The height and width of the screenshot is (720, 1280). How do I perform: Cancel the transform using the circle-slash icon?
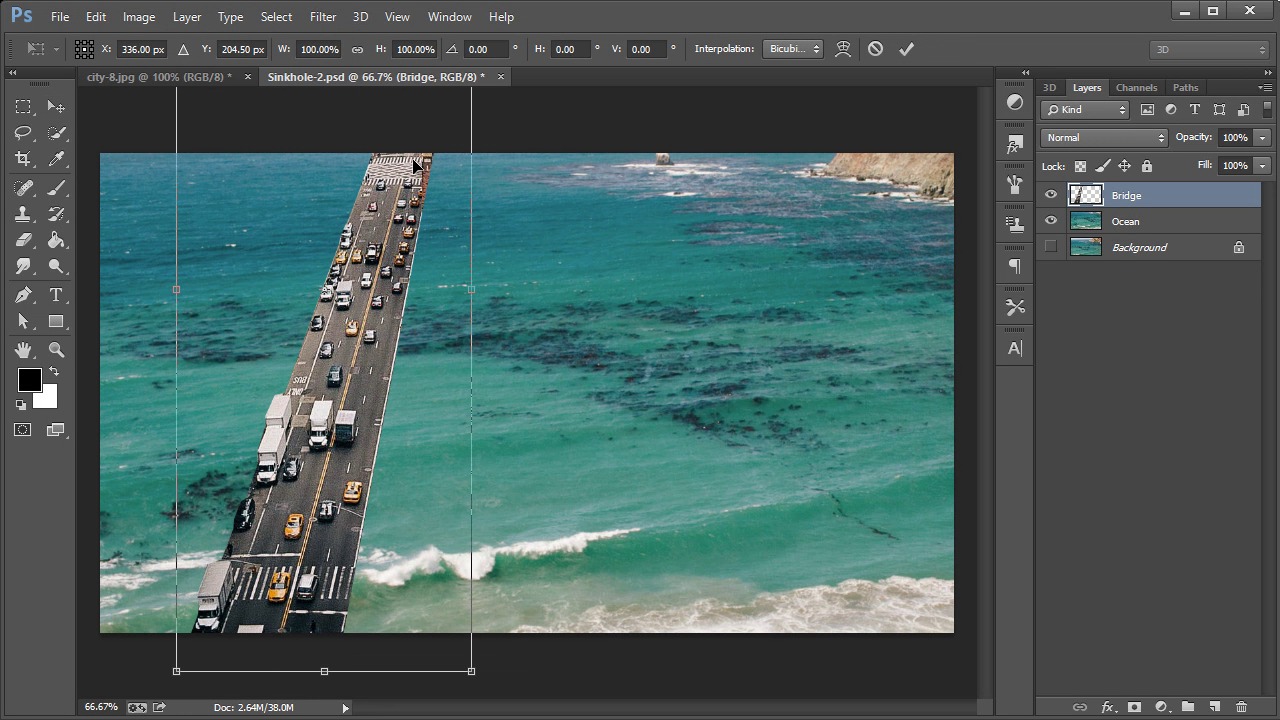click(x=875, y=49)
